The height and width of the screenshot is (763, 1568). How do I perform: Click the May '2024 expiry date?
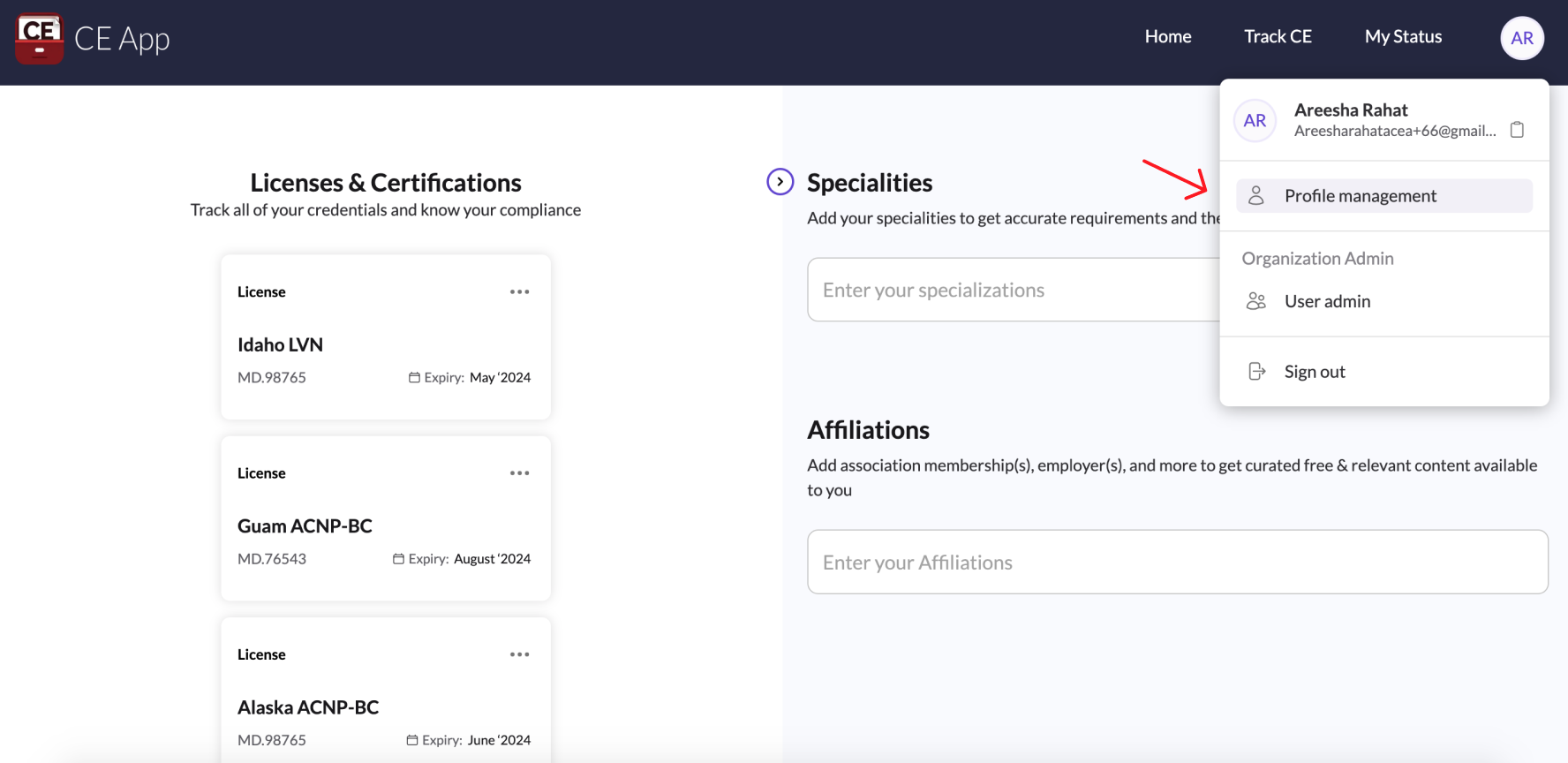click(501, 377)
